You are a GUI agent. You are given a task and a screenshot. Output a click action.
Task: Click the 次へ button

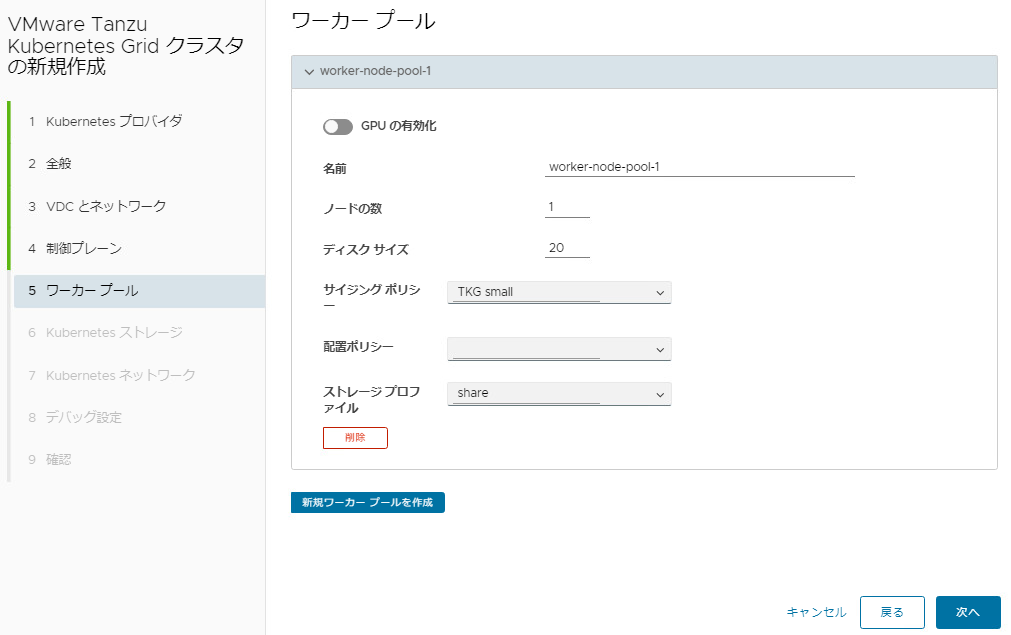click(966, 612)
